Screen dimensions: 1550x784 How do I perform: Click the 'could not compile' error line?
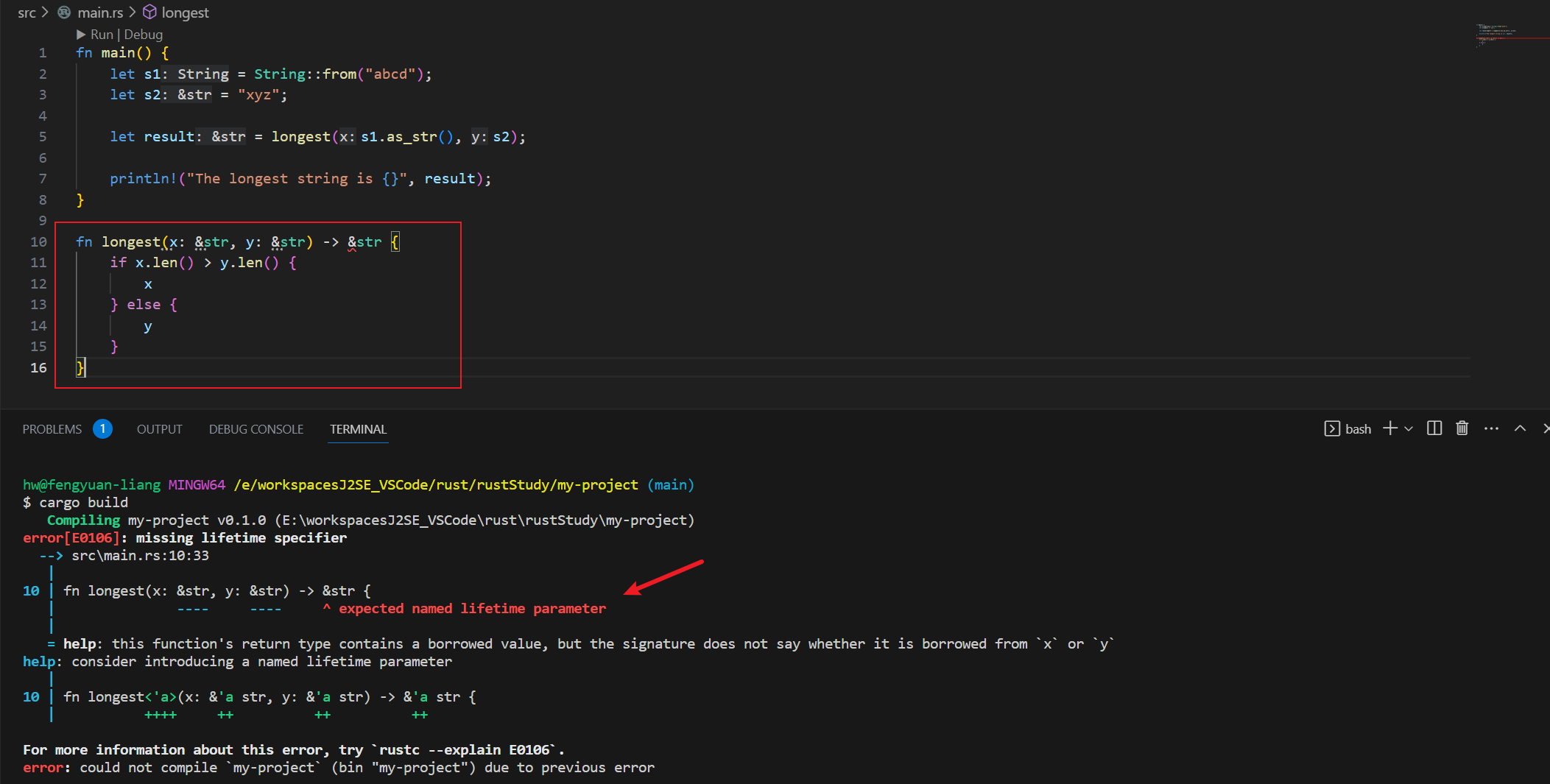(339, 768)
